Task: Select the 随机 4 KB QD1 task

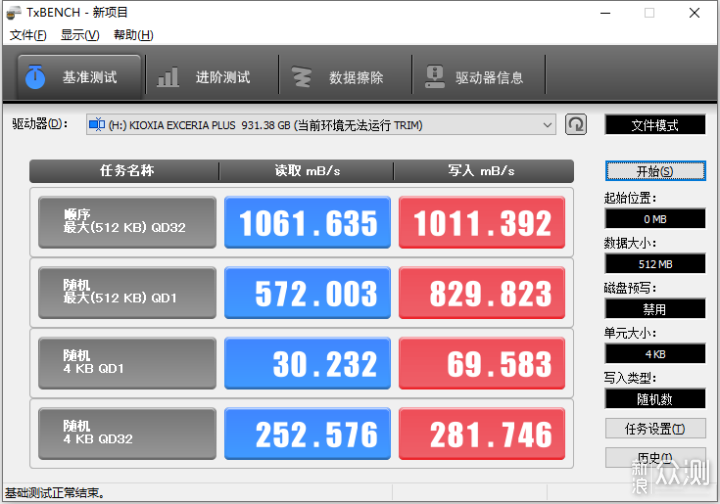Action: (x=127, y=363)
